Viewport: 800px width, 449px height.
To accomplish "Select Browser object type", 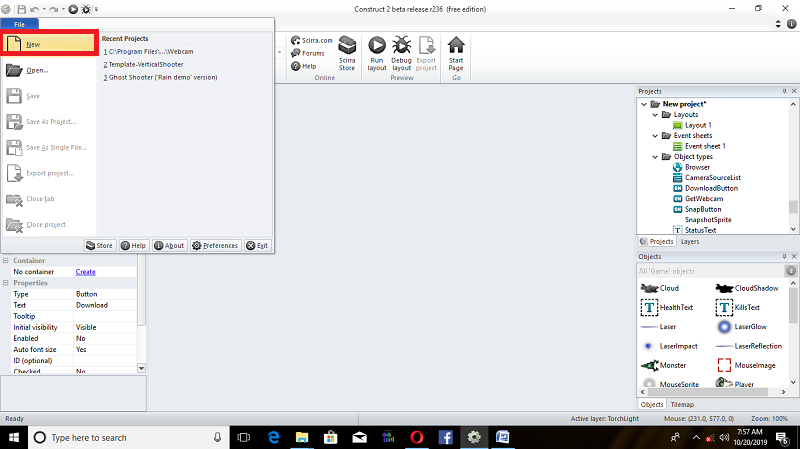I will point(691,167).
